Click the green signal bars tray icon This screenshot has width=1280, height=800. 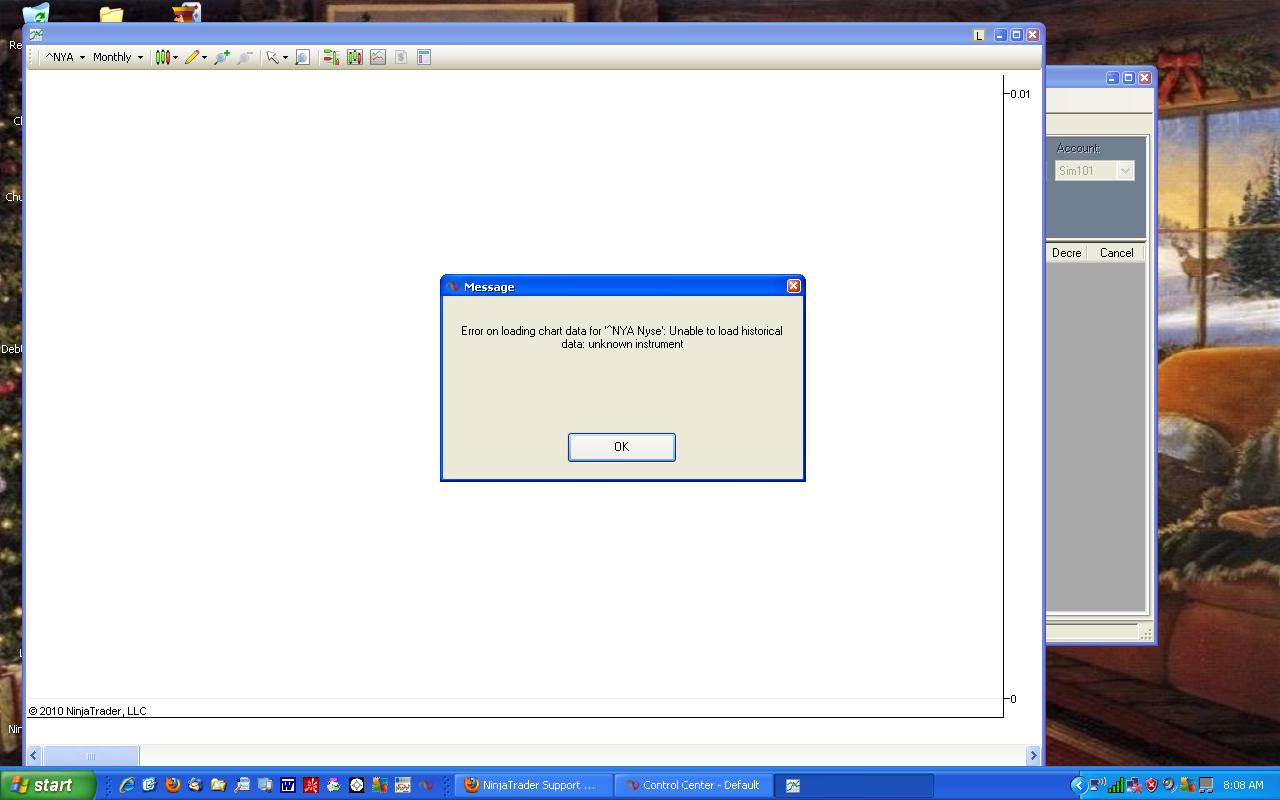point(1115,785)
